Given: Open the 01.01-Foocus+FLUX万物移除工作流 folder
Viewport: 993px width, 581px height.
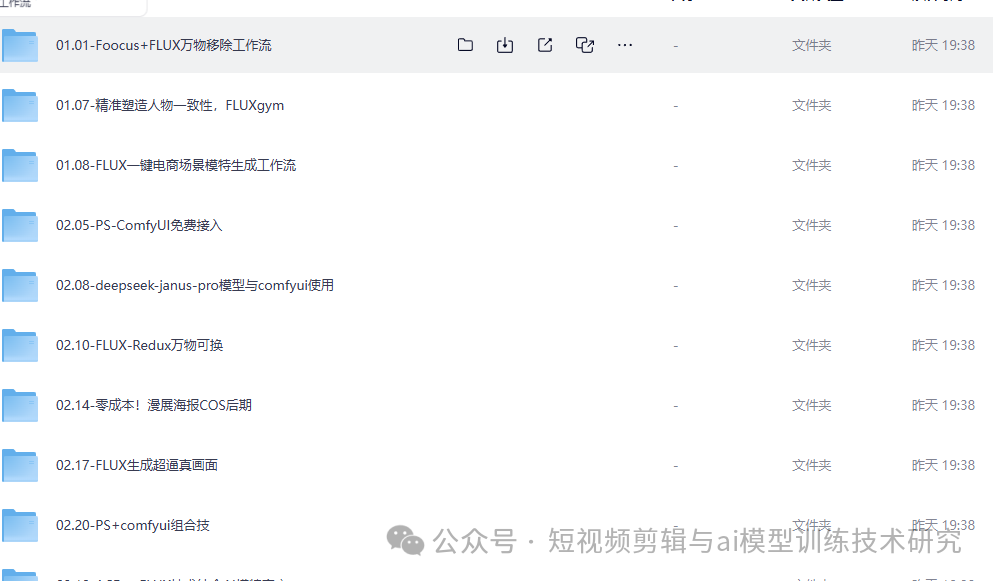Looking at the screenshot, I should pyautogui.click(x=165, y=44).
